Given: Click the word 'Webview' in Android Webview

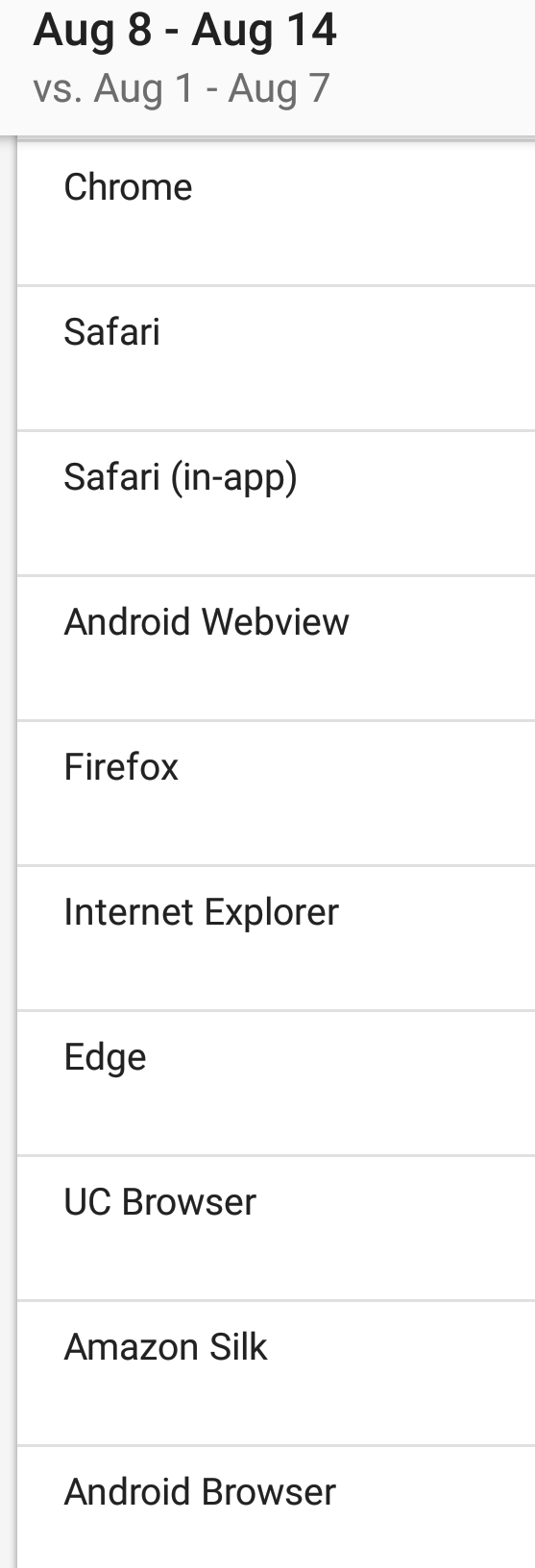Looking at the screenshot, I should (x=275, y=622).
